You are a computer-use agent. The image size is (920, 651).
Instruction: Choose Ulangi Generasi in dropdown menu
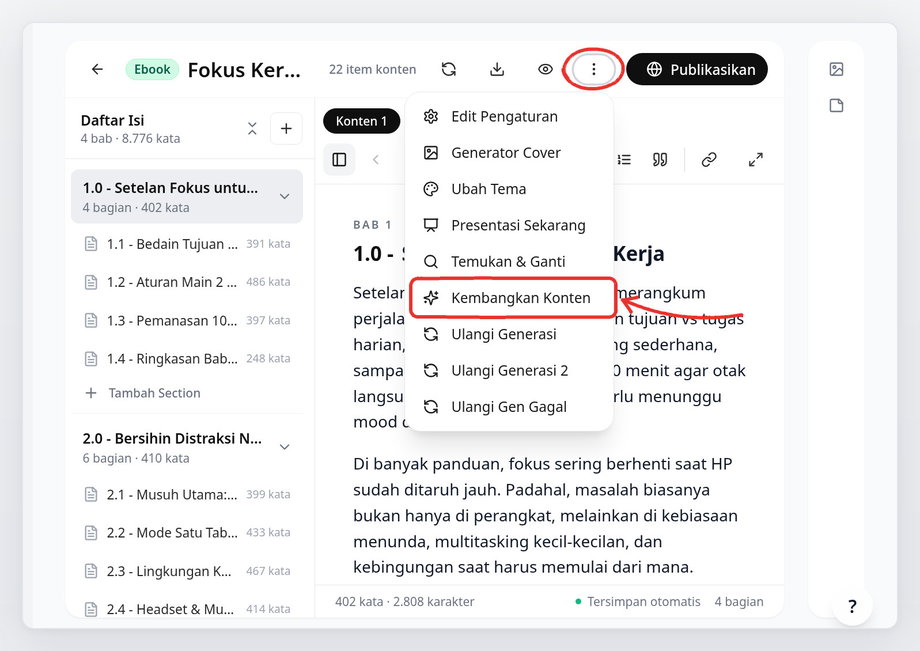point(509,334)
